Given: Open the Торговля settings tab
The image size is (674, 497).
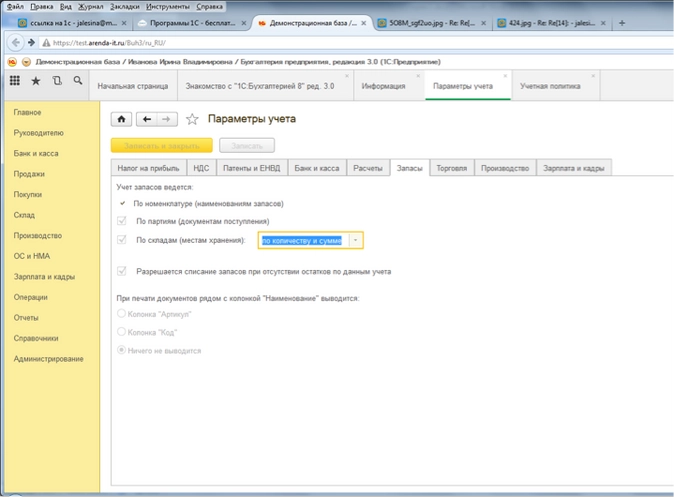Looking at the screenshot, I should click(451, 169).
